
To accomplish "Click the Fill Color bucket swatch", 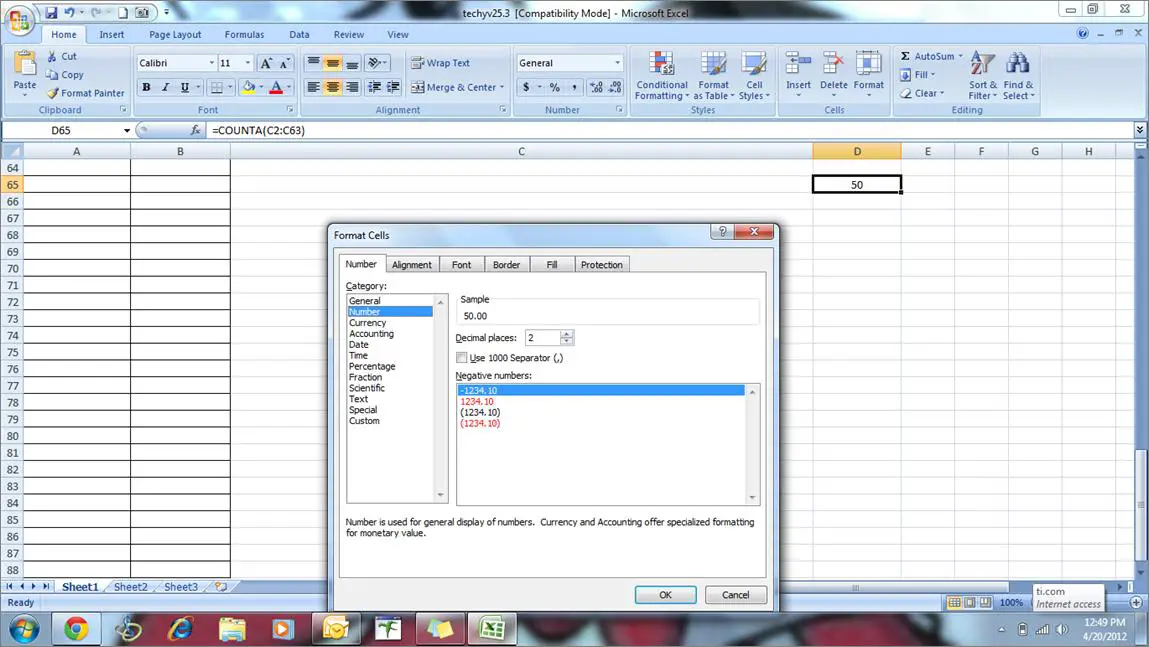I will click(x=249, y=87).
